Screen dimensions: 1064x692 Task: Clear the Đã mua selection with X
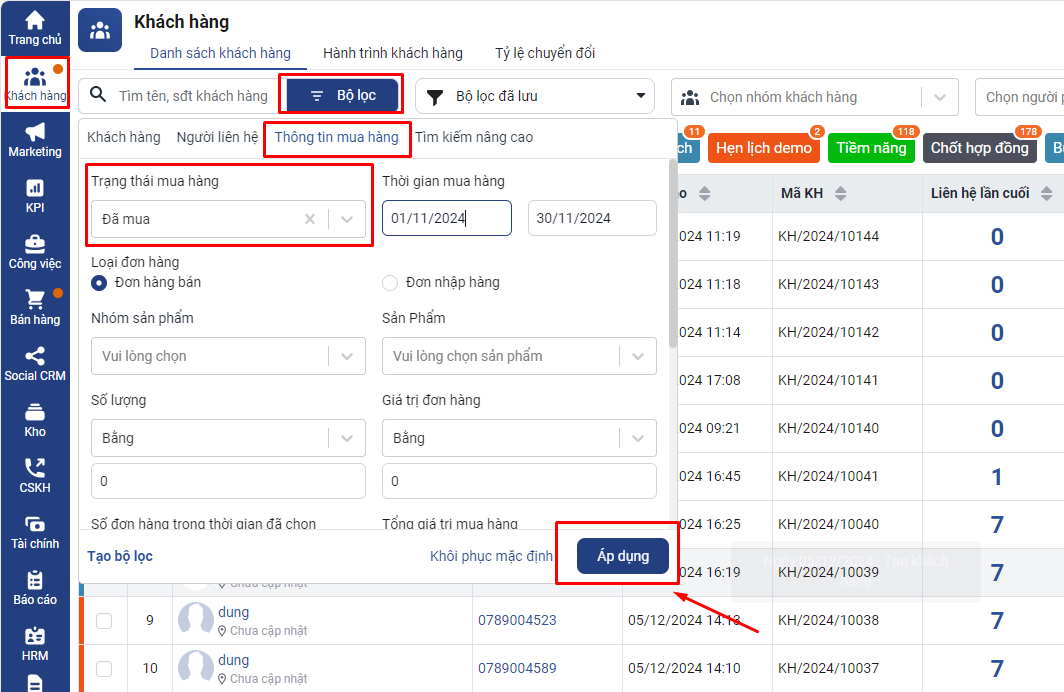pos(310,219)
